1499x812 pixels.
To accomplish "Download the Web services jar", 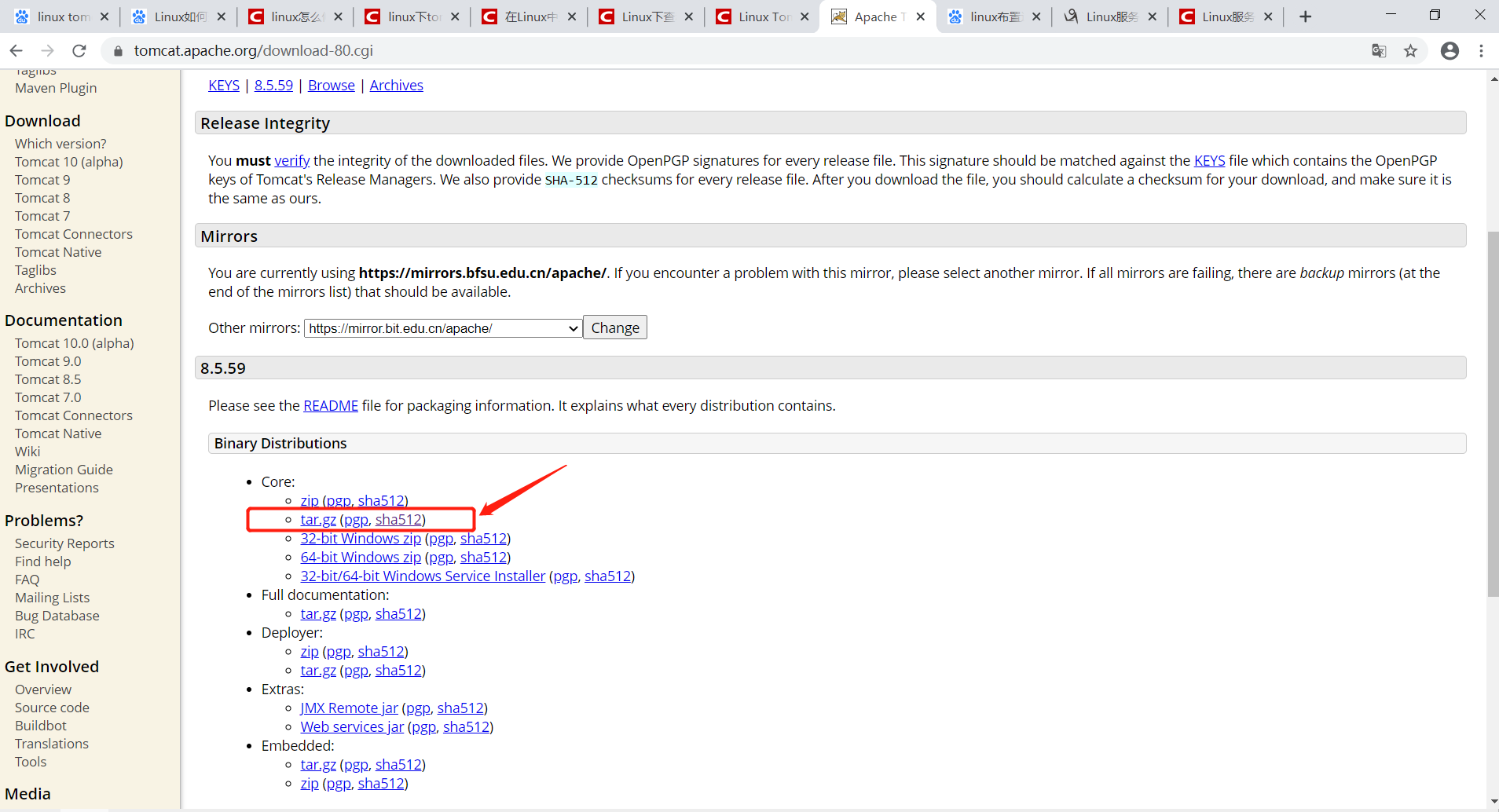I will [352, 727].
